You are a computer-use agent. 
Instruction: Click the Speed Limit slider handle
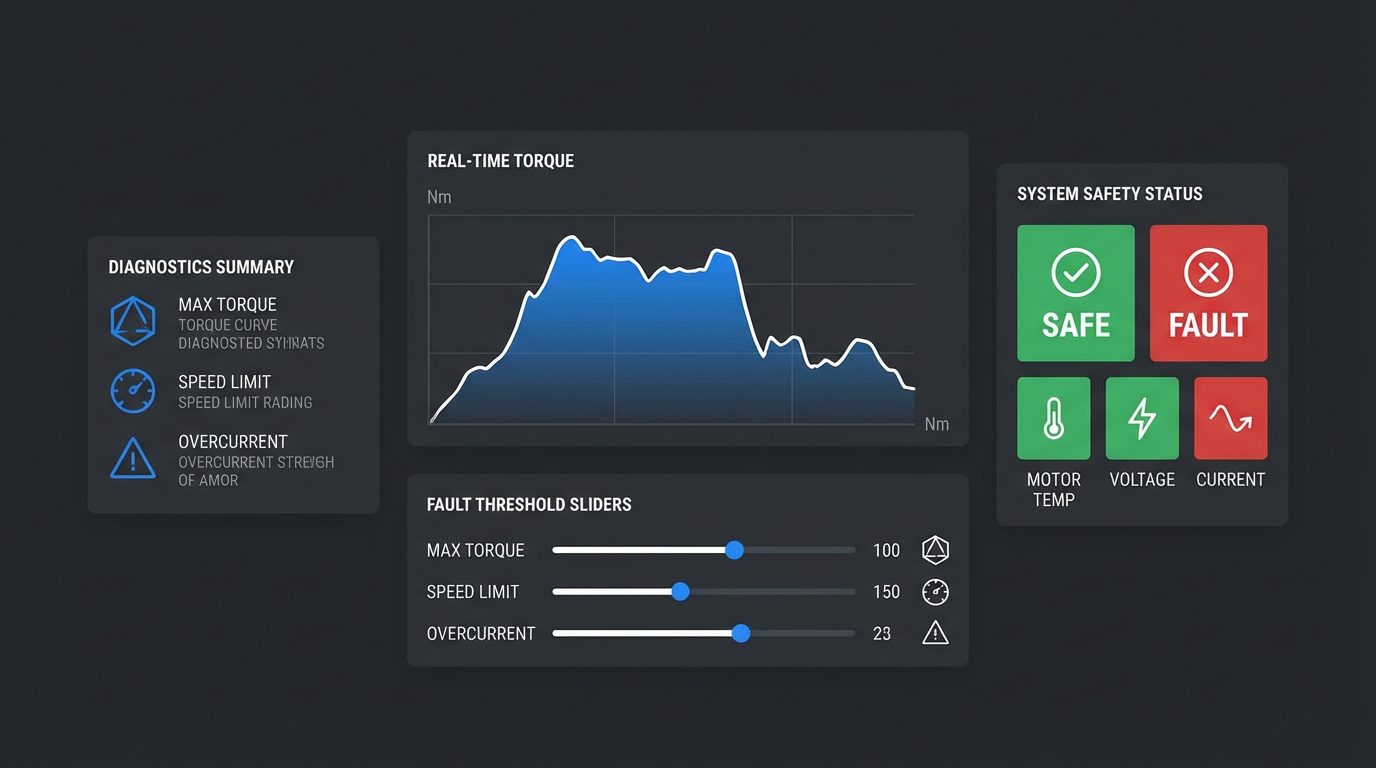[680, 591]
